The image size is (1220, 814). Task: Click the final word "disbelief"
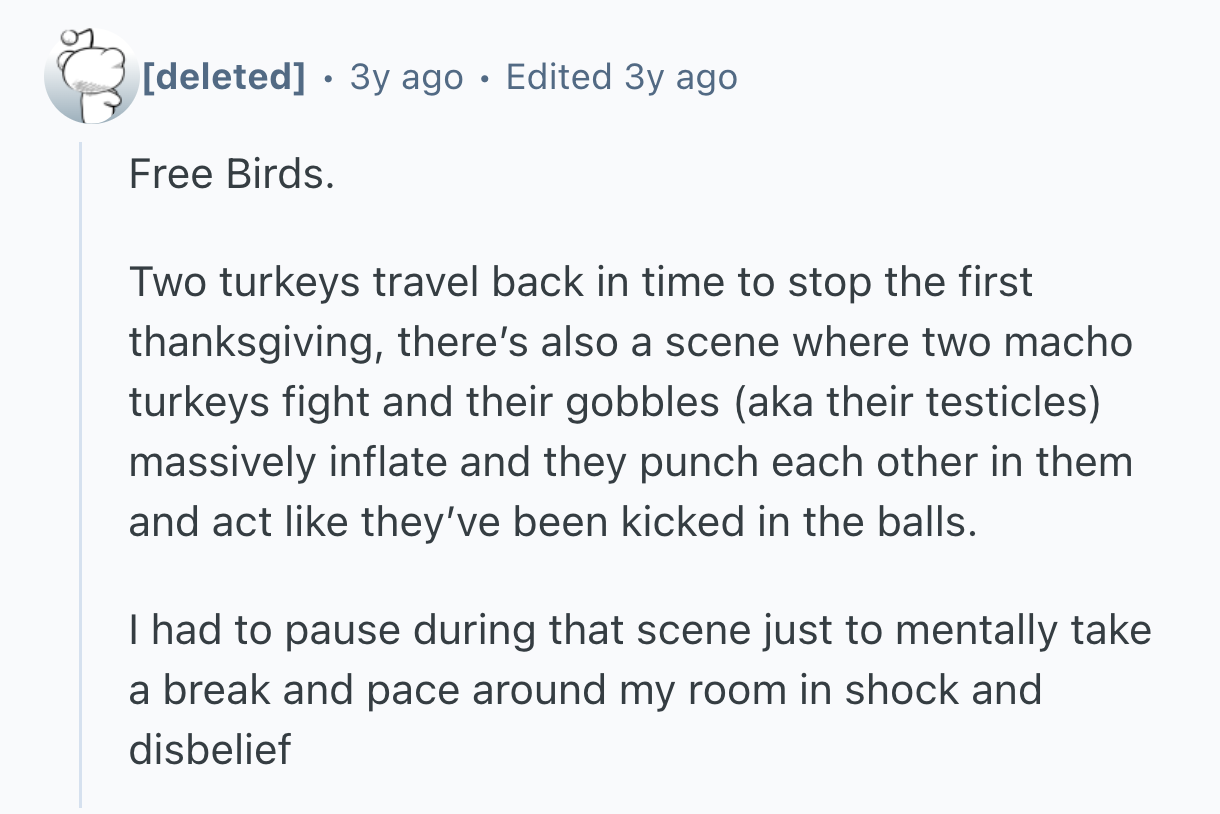pyautogui.click(x=210, y=751)
